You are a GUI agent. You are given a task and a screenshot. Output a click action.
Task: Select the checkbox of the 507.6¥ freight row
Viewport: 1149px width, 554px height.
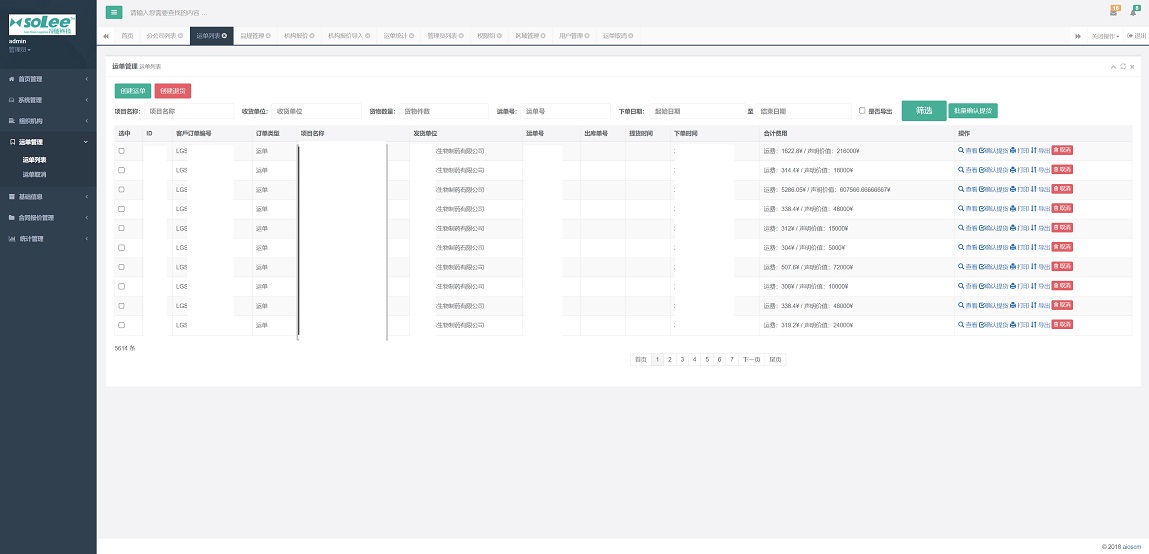point(122,267)
